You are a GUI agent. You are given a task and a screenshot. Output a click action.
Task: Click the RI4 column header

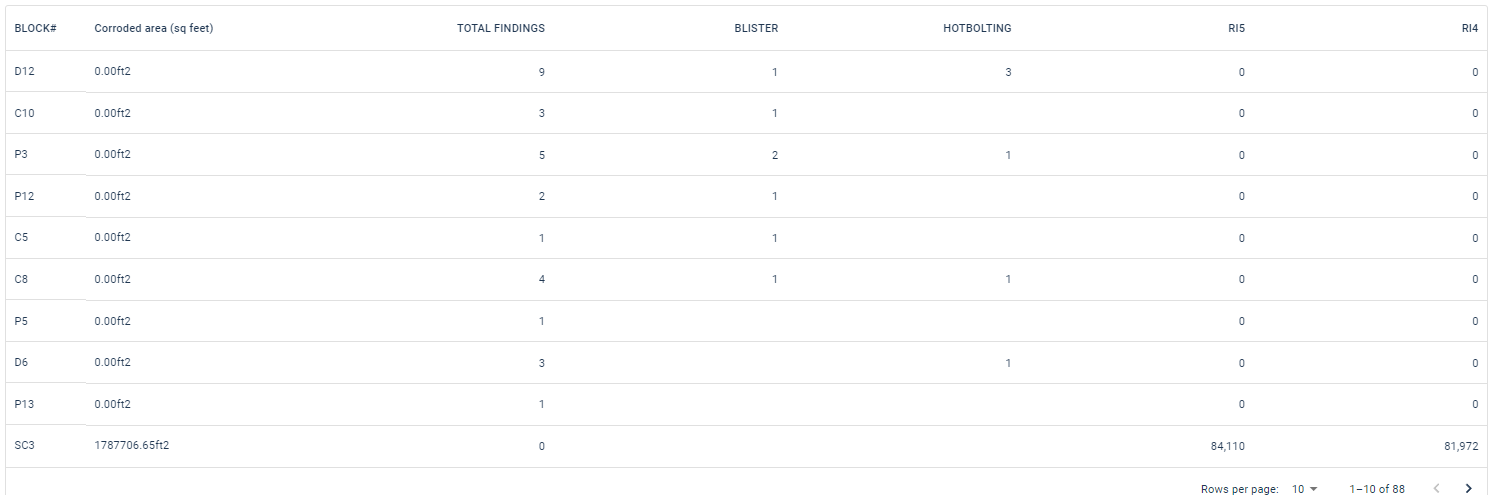pyautogui.click(x=1469, y=28)
